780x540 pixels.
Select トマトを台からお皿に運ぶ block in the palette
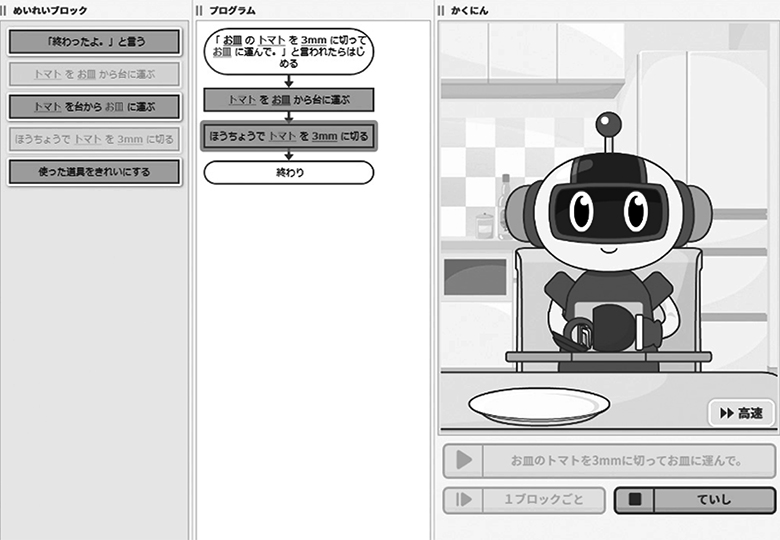pos(94,106)
